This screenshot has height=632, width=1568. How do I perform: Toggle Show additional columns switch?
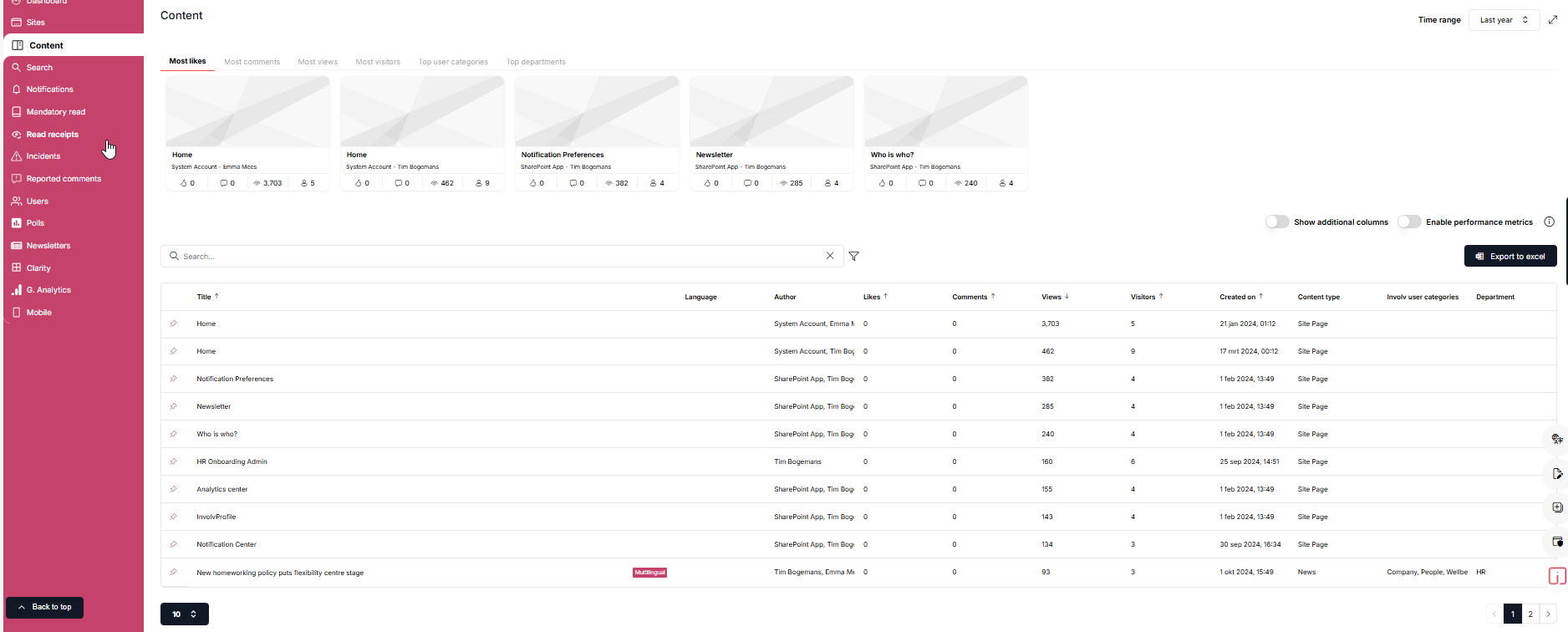coord(1276,222)
